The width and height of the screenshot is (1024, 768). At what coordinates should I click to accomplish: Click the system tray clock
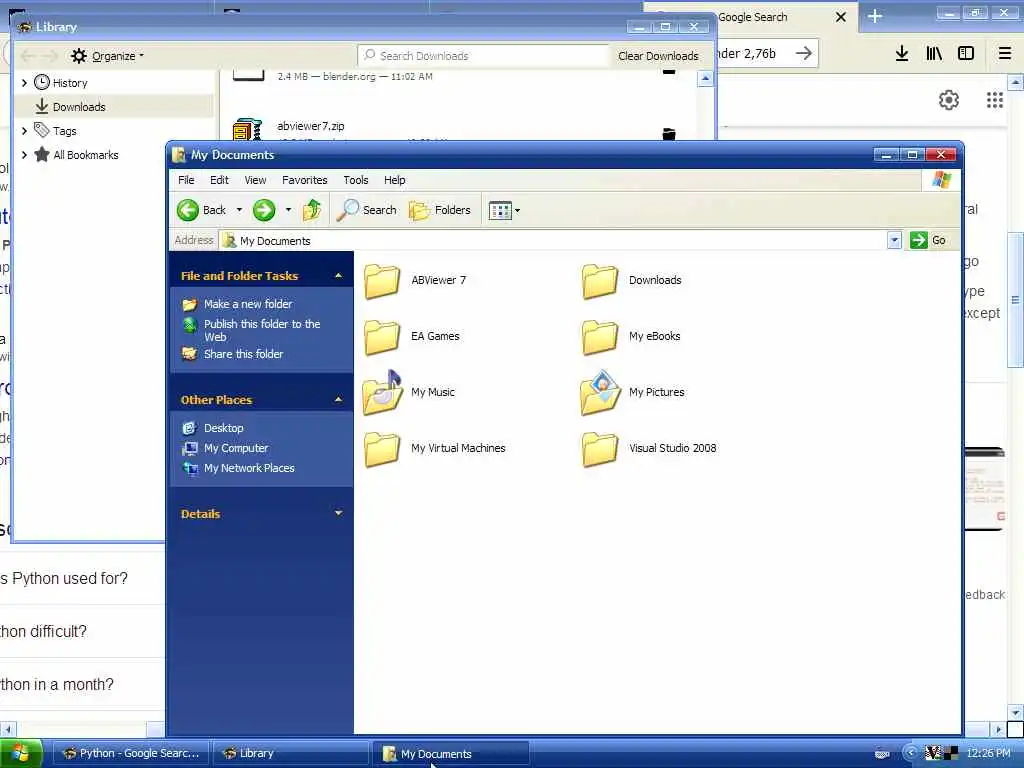(988, 754)
